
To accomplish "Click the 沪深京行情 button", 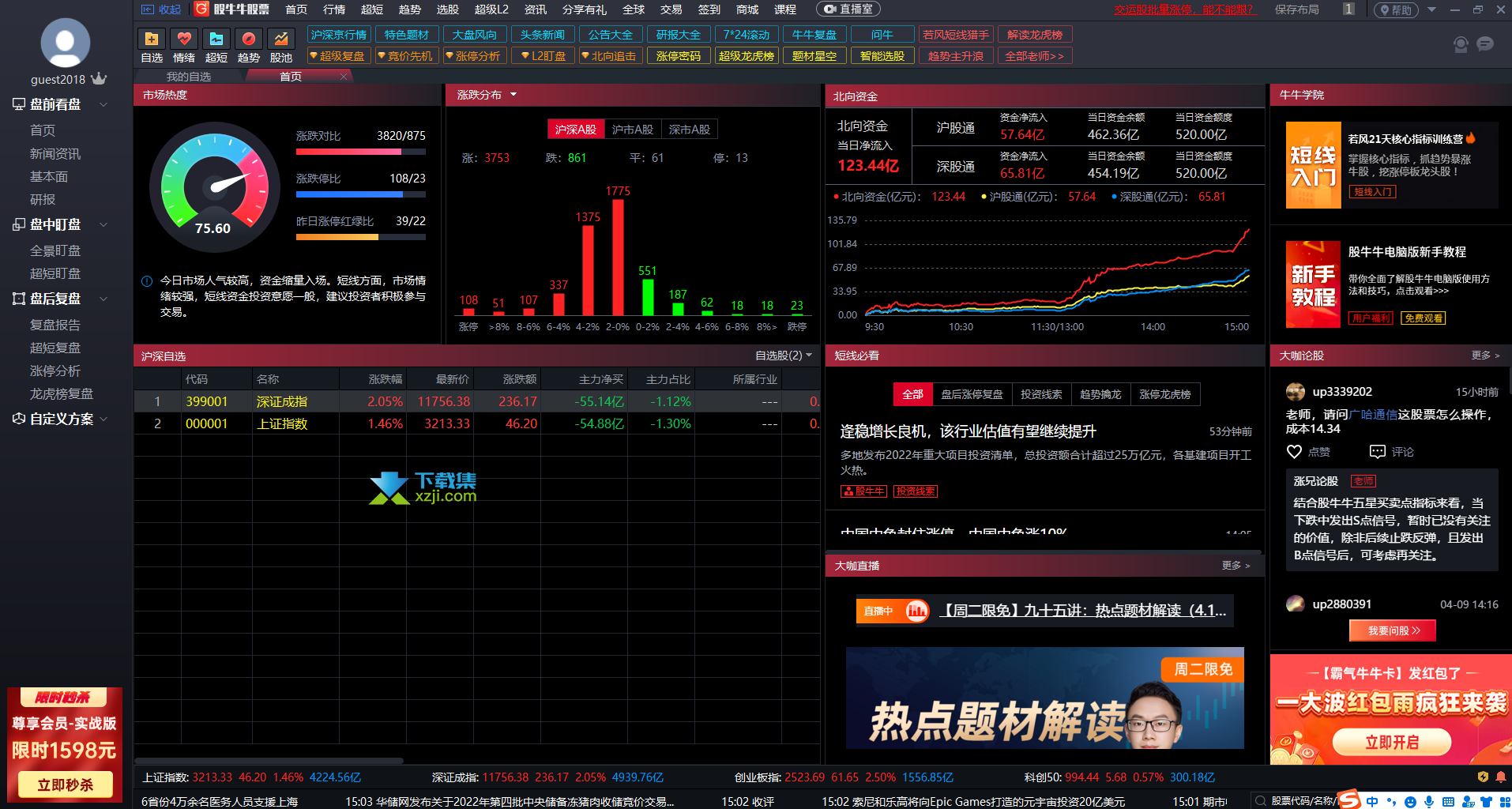I will (339, 35).
